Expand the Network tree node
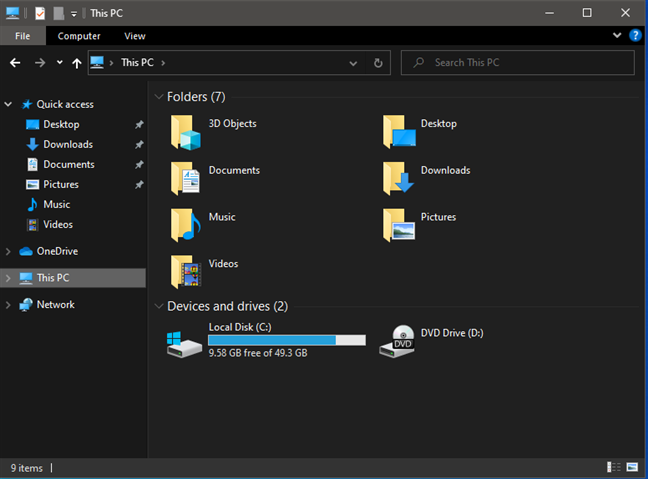This screenshot has width=648, height=479. [x=8, y=305]
